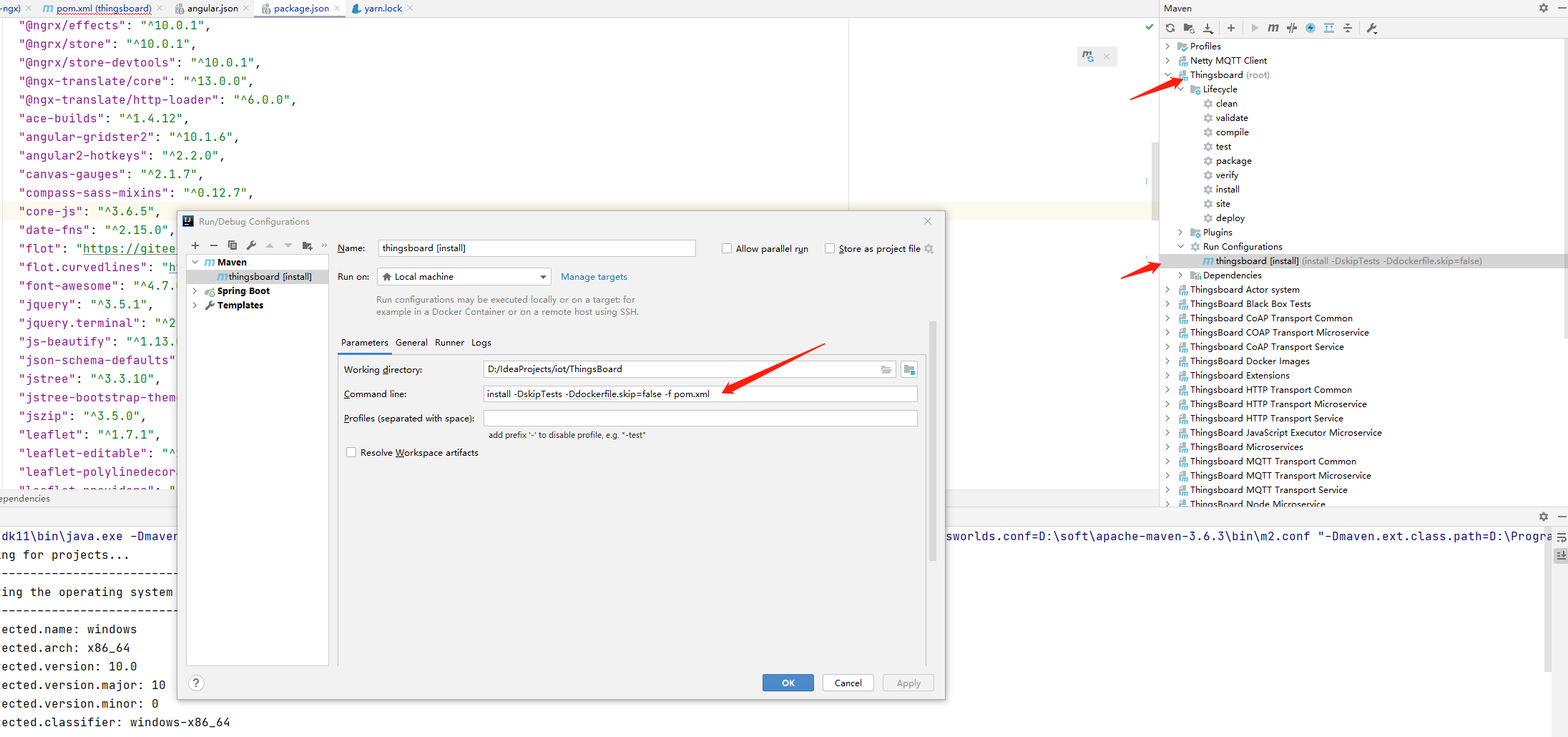Collapse Run Configurations node in Maven tree
The width and height of the screenshot is (1568, 737).
[1181, 247]
